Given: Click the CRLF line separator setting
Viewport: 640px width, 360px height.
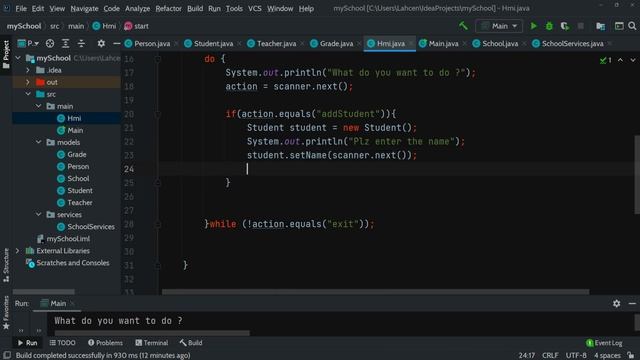Looking at the screenshot, I should [550, 356].
